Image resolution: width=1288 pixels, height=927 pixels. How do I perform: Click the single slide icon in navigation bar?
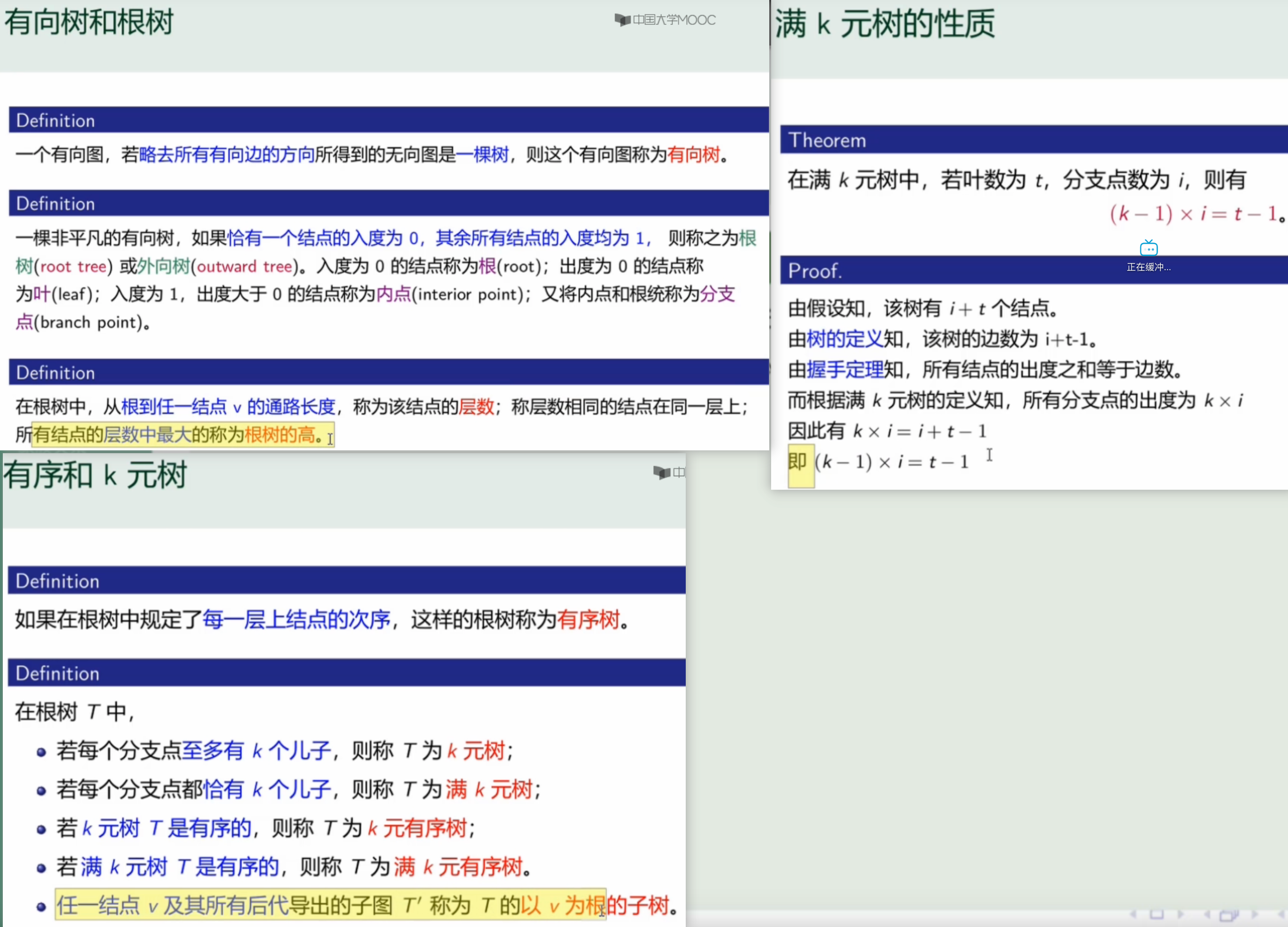point(1157,914)
